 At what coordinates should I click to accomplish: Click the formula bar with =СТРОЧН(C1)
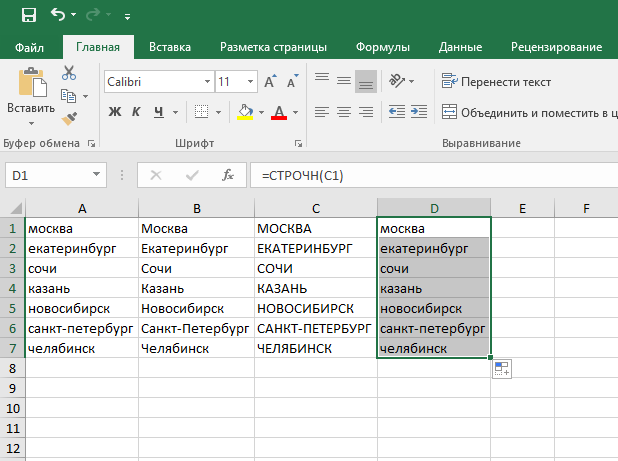coord(434,175)
